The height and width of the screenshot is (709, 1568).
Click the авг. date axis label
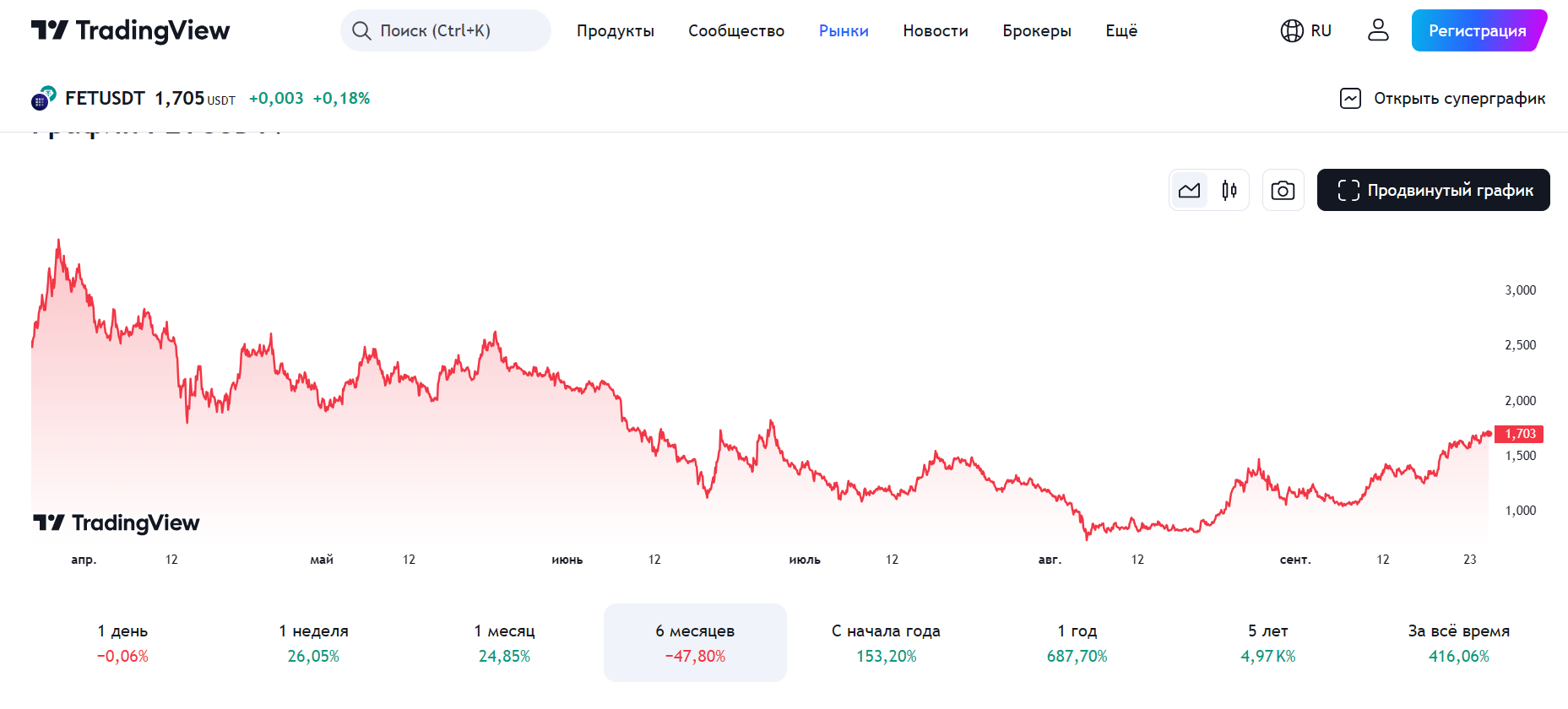1050,560
